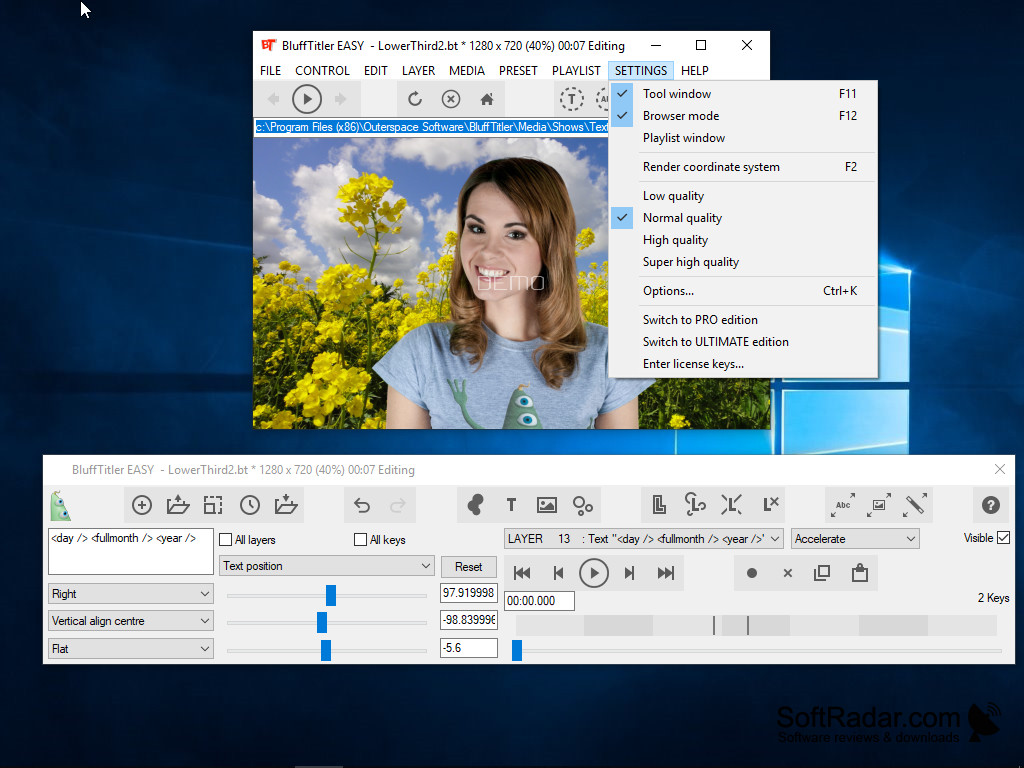Click the redo arrow icon
The image size is (1024, 768).
click(398, 505)
